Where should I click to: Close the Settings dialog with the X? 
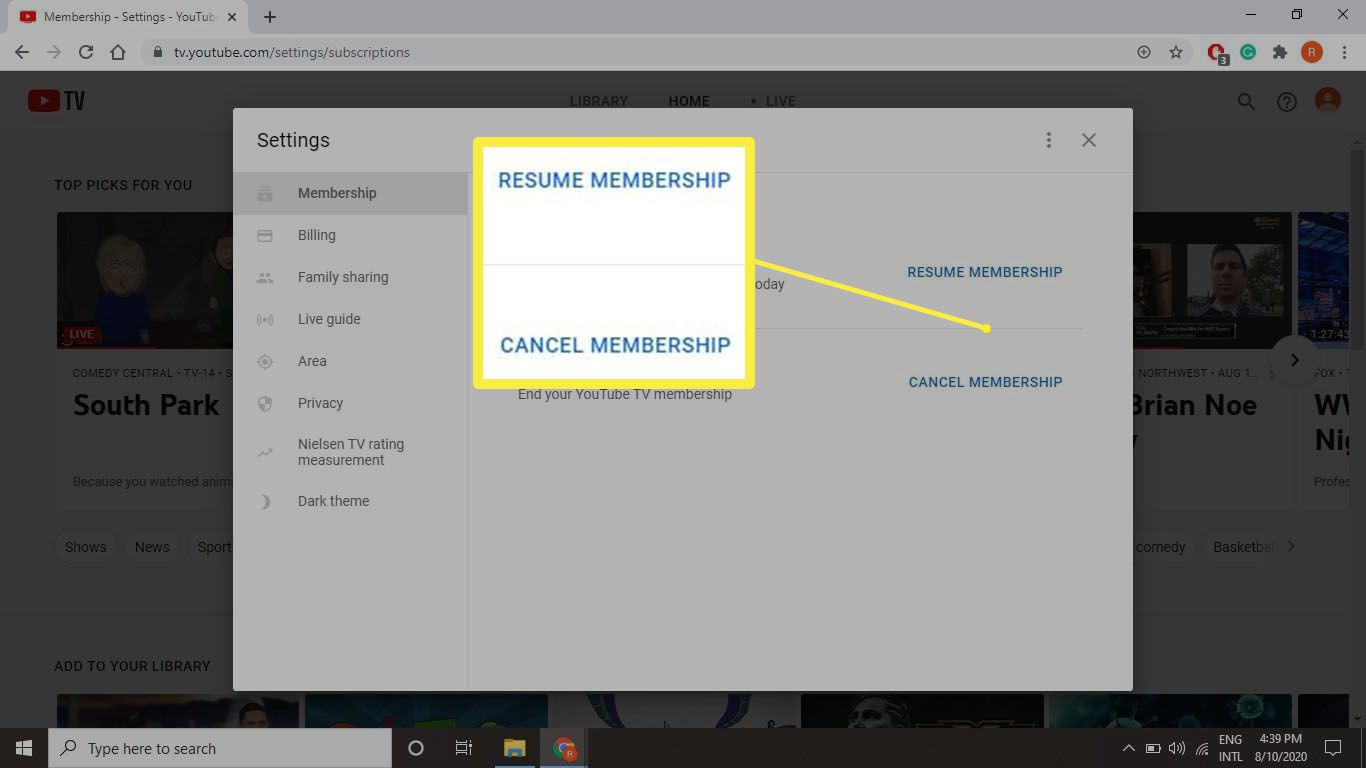1089,140
